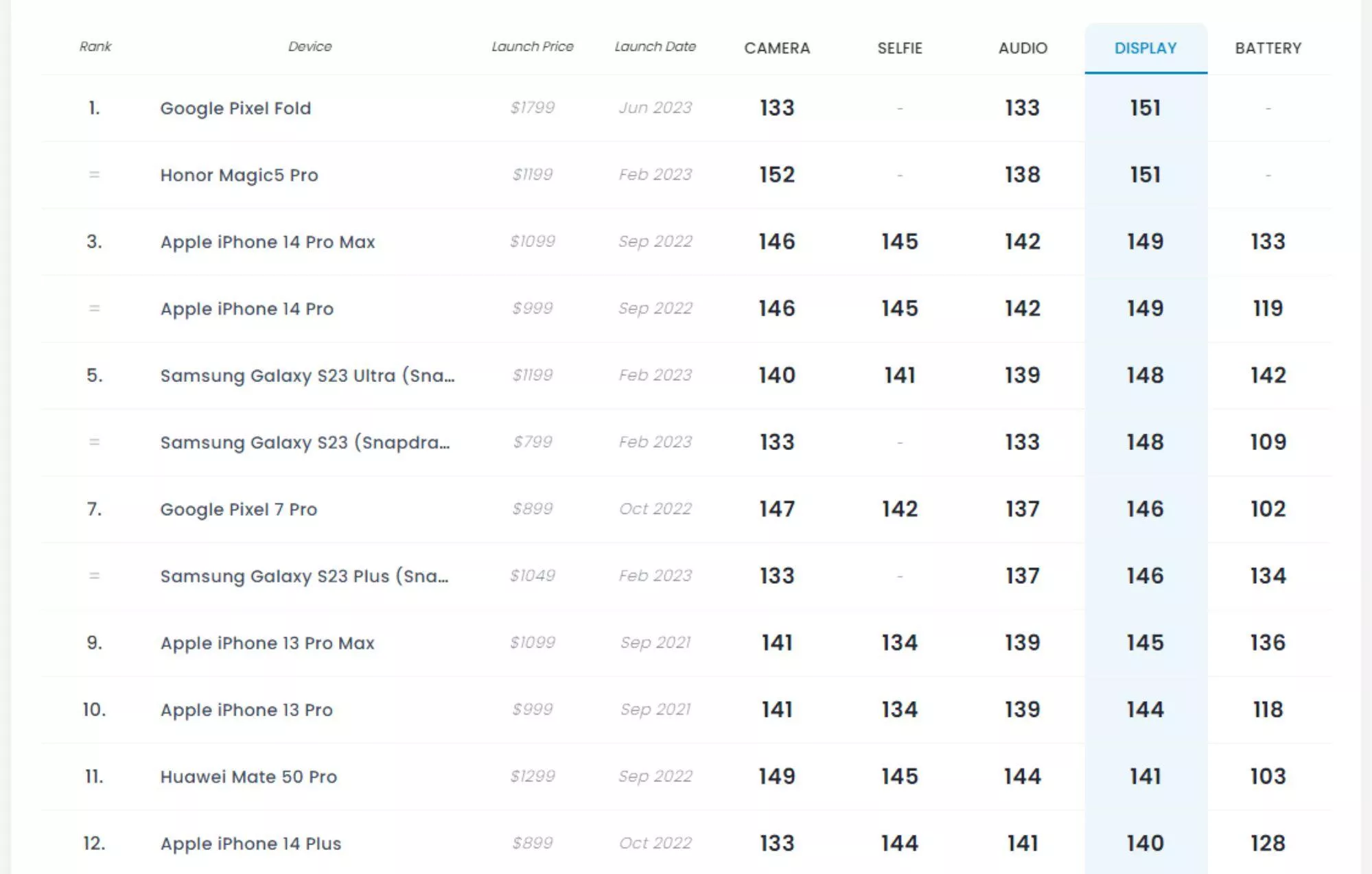The height and width of the screenshot is (874, 1372).
Task: Open Samsung Galaxy S23 Plus entry
Action: [x=305, y=576]
